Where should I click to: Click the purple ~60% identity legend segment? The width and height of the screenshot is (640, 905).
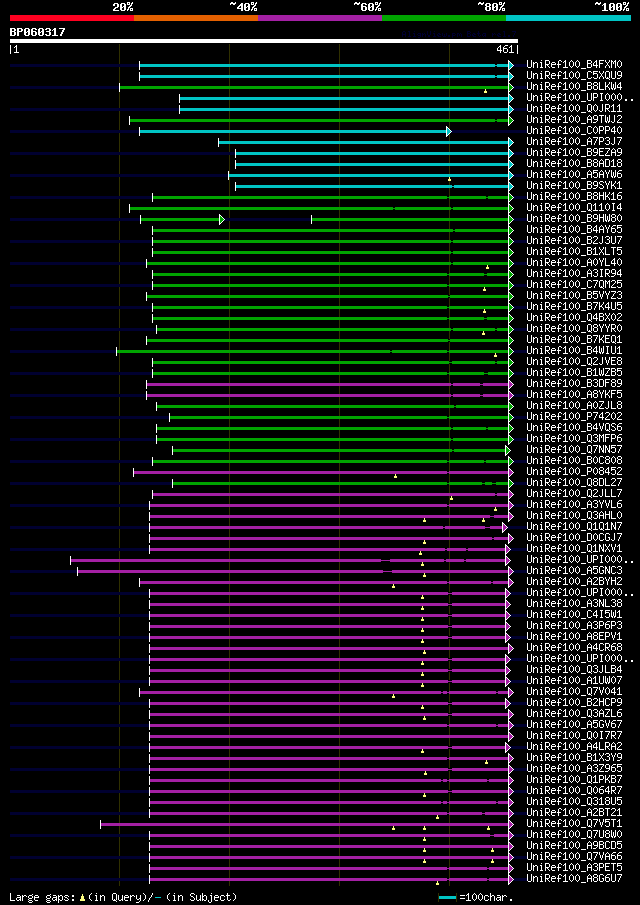point(320,18)
